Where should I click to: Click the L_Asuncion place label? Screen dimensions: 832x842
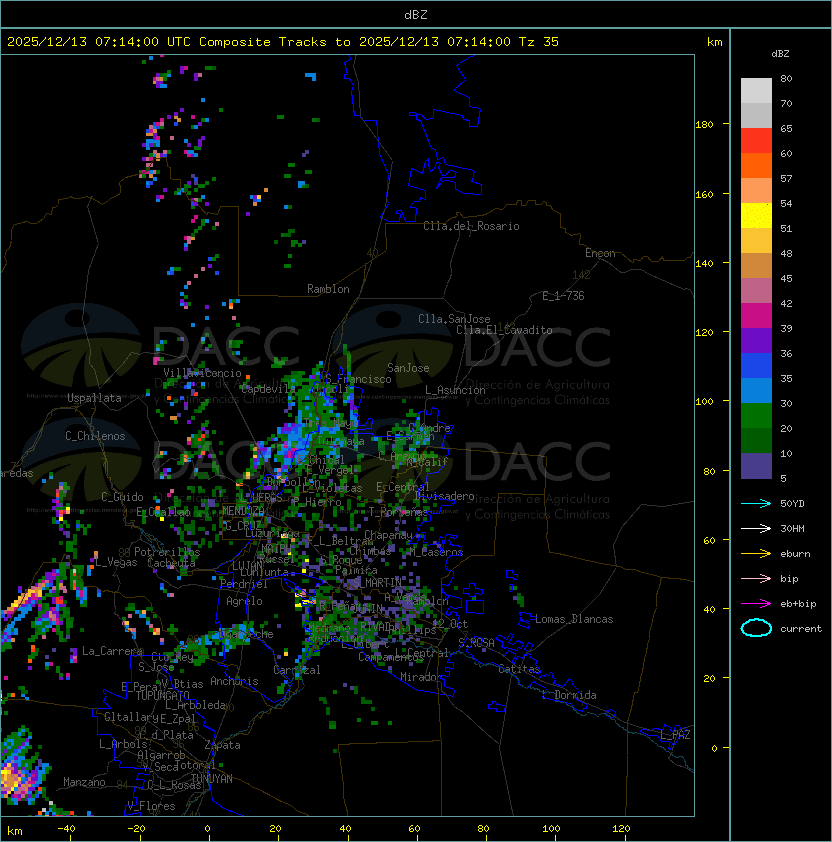tap(455, 390)
